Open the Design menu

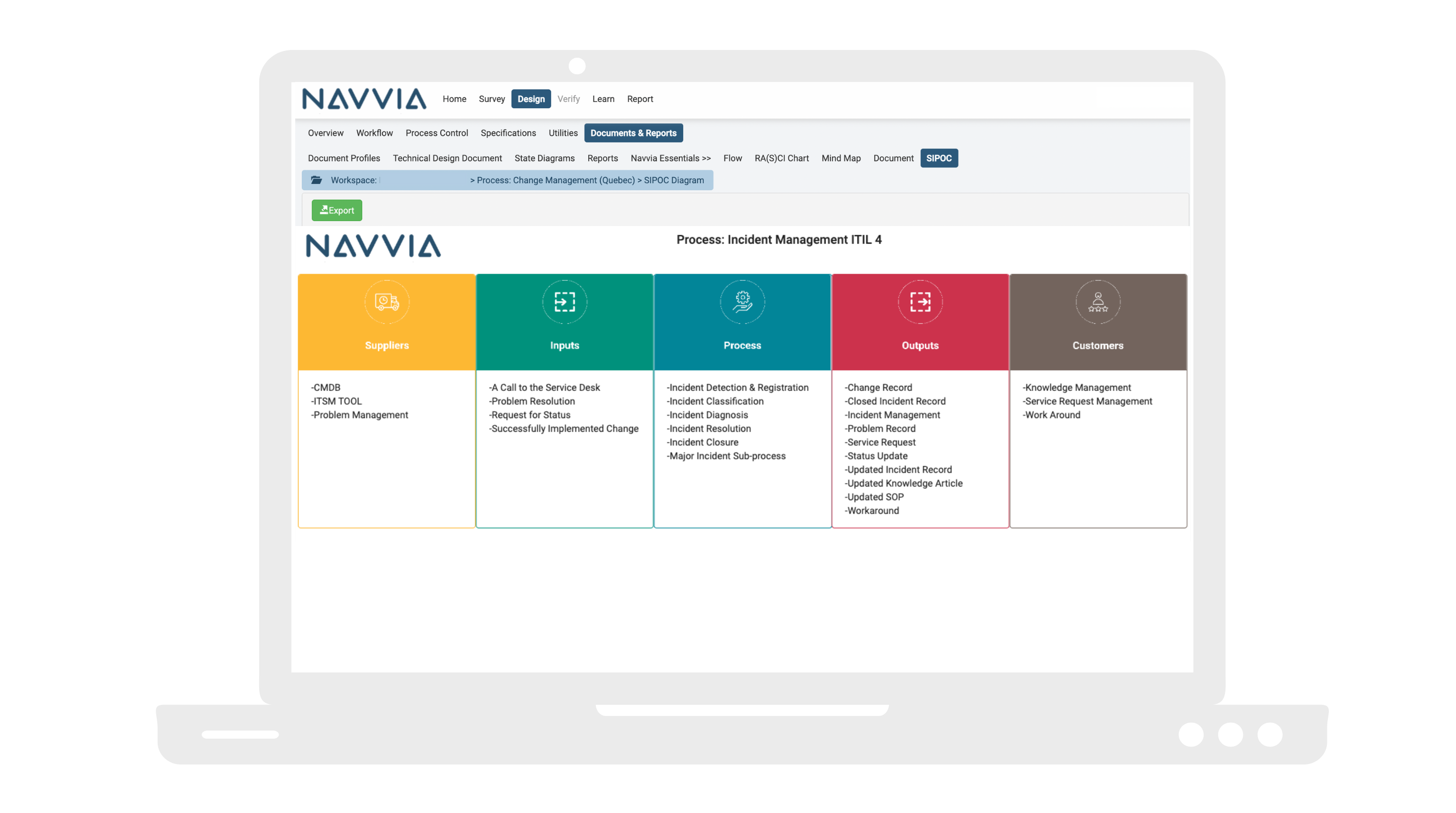(531, 99)
